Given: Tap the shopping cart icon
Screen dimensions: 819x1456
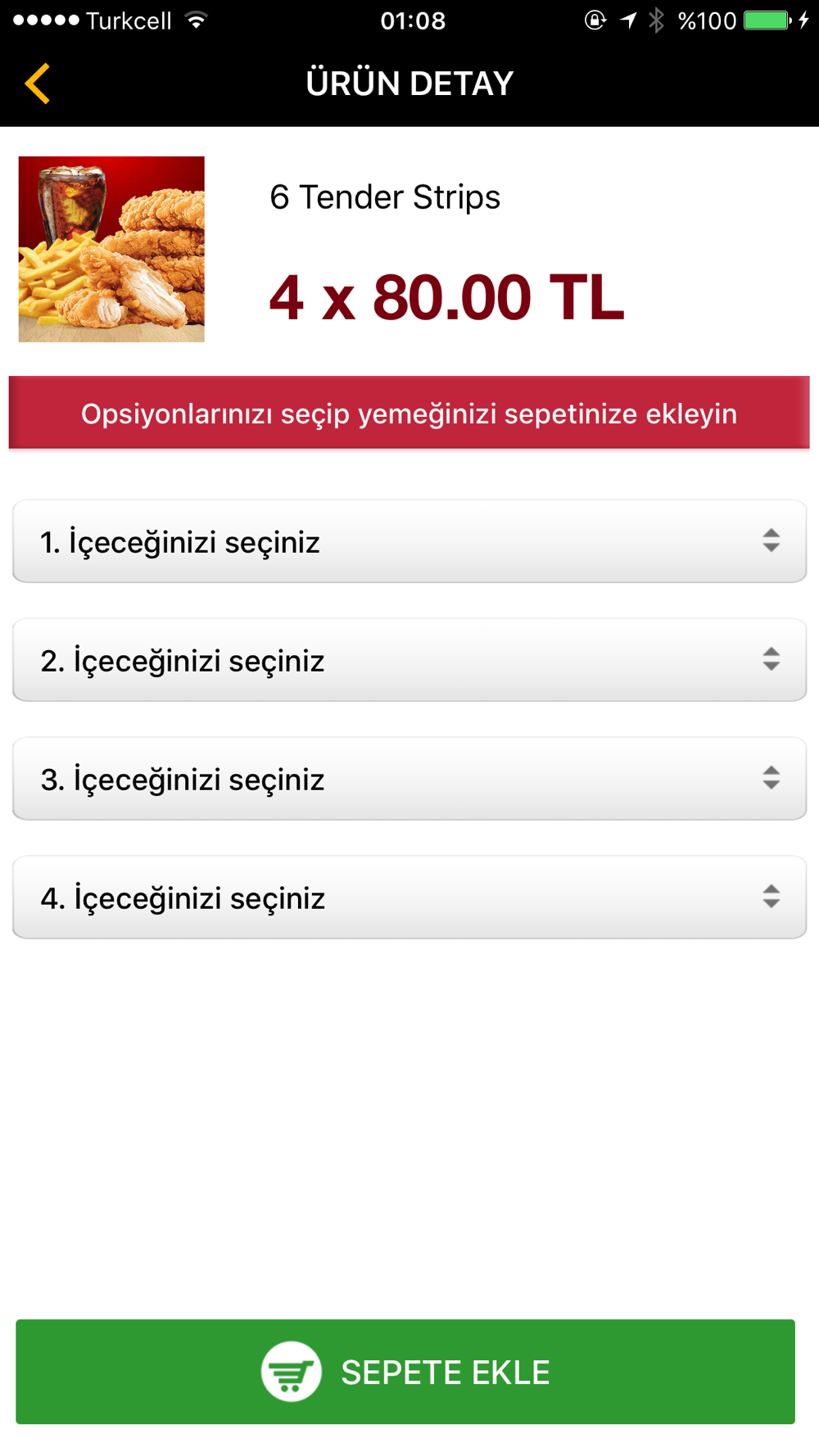Looking at the screenshot, I should pyautogui.click(x=291, y=1372).
